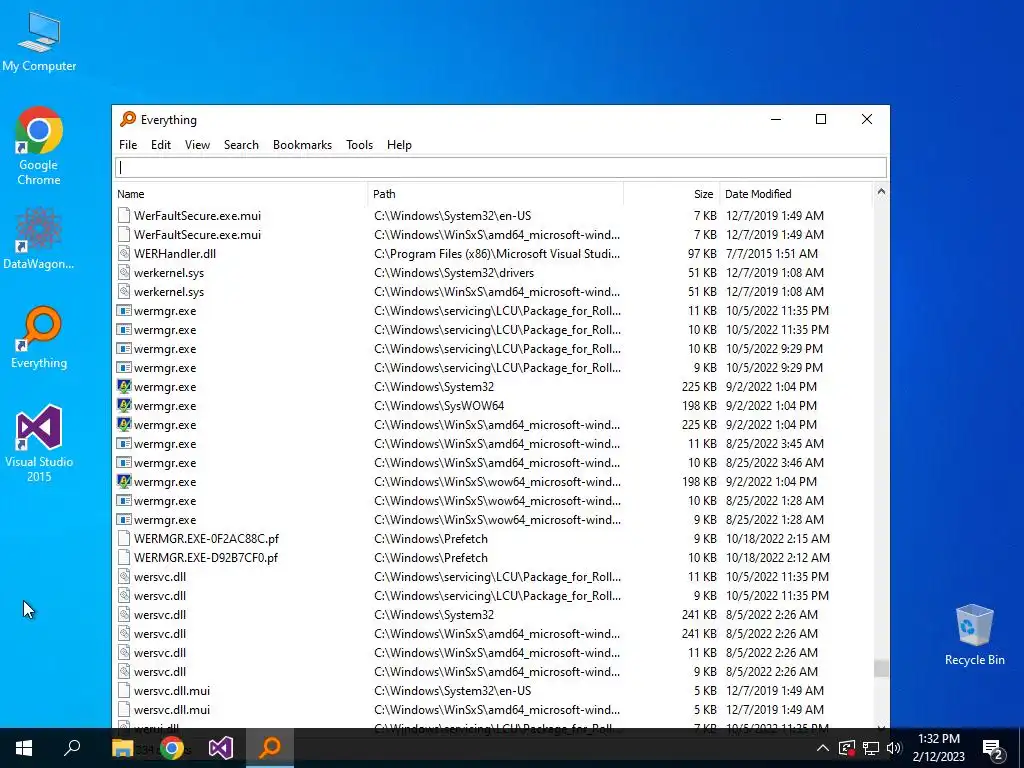Click the Everything taskbar button
The height and width of the screenshot is (768, 1024).
coord(270,748)
